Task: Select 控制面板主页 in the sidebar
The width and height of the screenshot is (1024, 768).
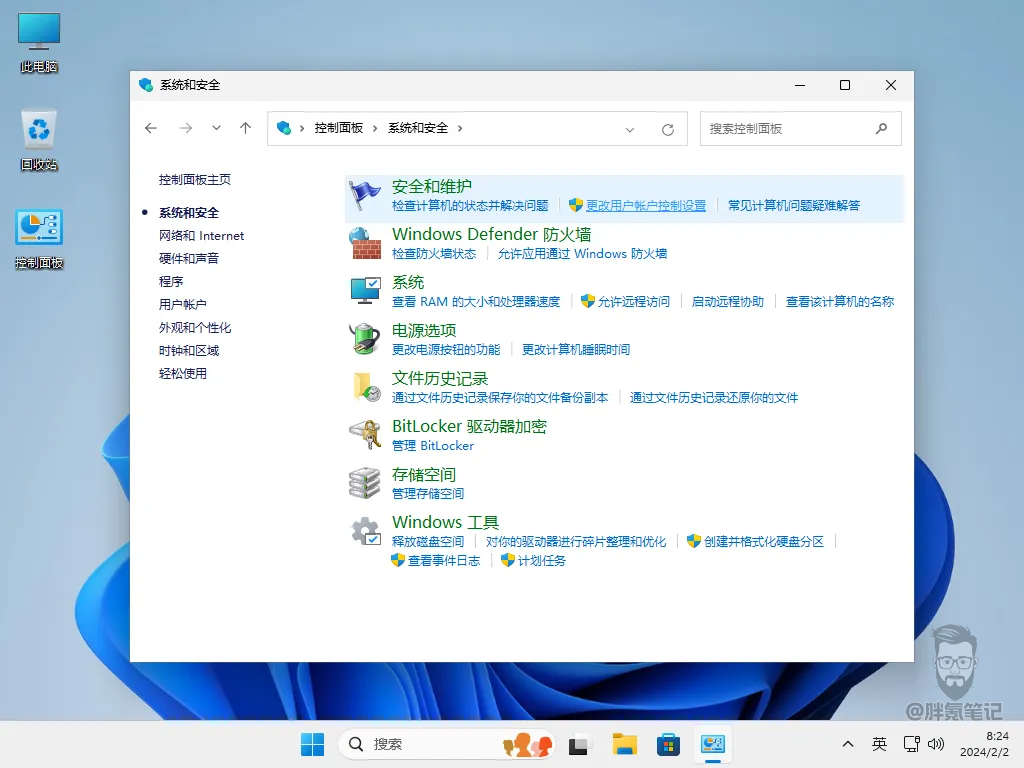Action: [195, 180]
